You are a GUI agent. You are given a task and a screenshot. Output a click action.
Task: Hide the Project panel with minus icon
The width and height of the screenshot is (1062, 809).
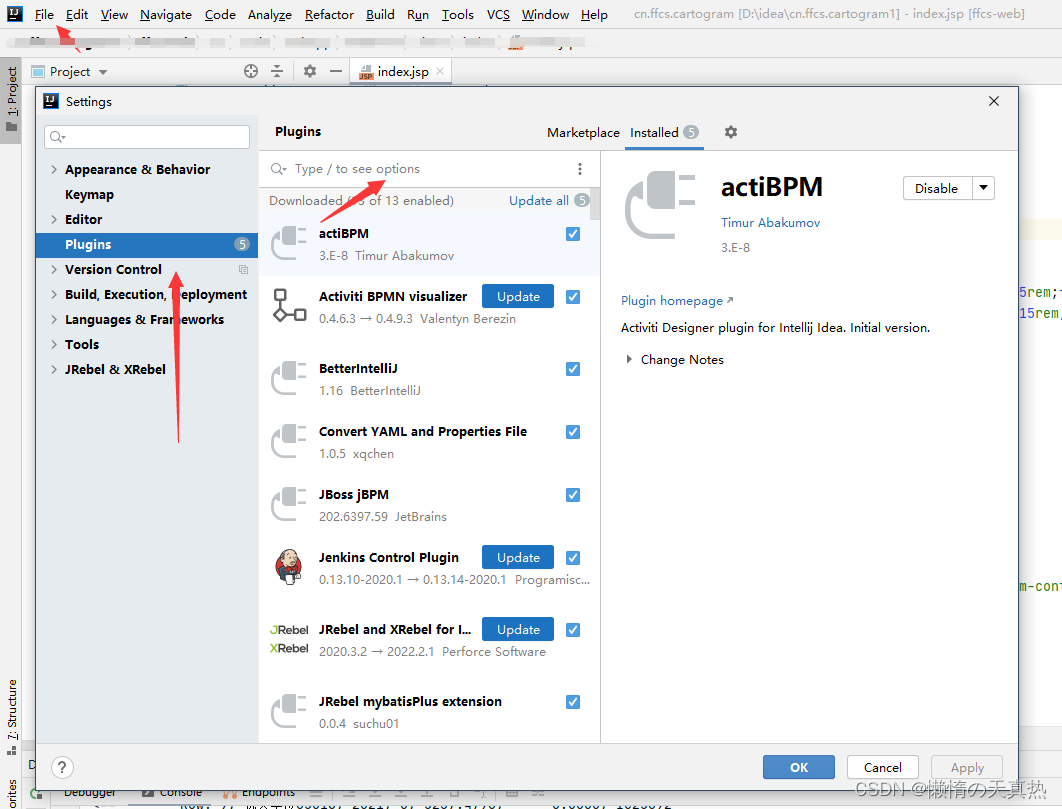[x=336, y=71]
